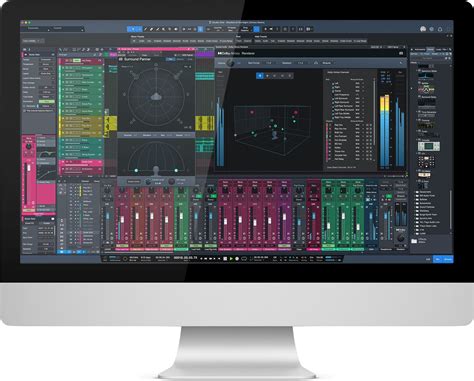Stop playback with the Stop button
Viewport: 474px width, 381px height.
tap(225, 259)
